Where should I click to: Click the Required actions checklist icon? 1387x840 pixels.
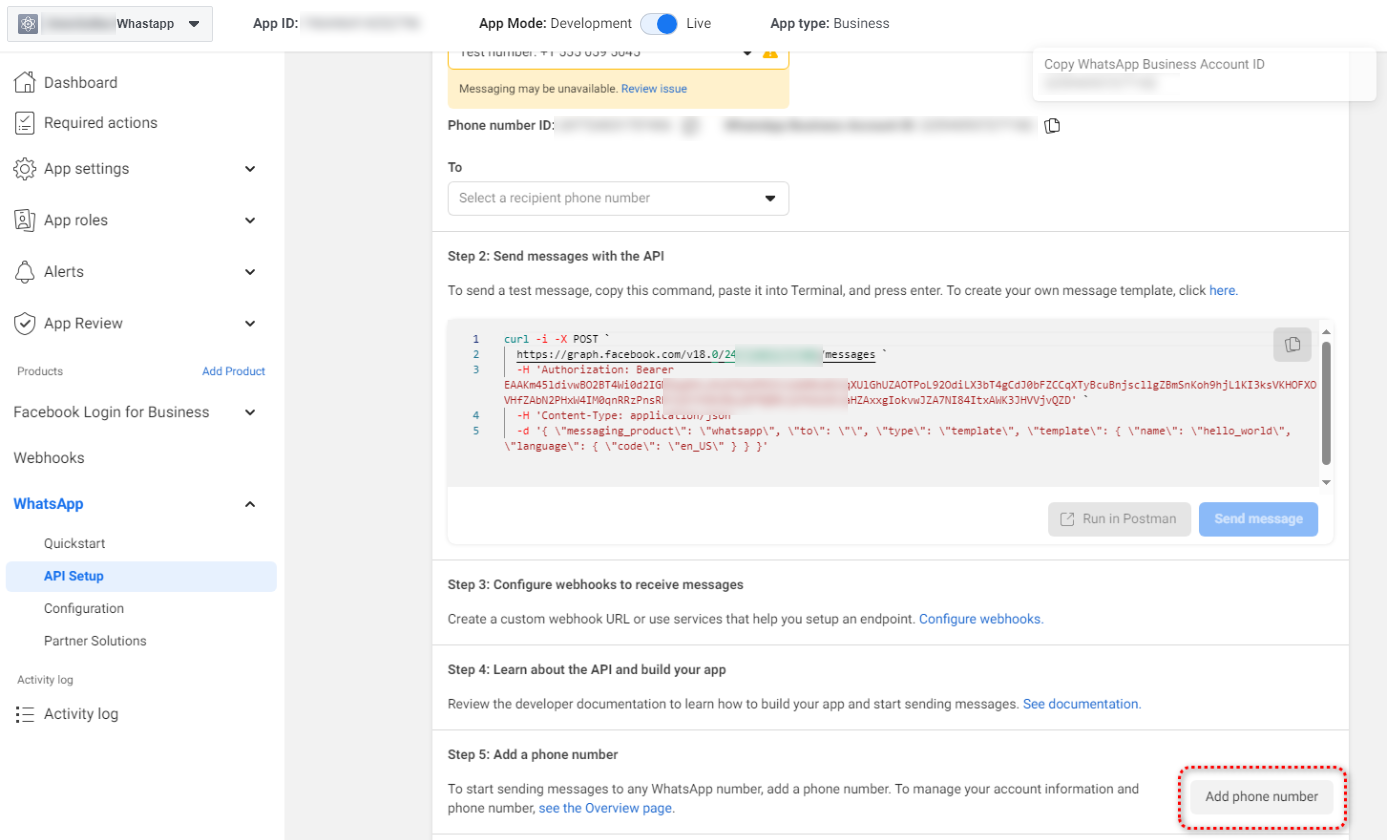[25, 123]
